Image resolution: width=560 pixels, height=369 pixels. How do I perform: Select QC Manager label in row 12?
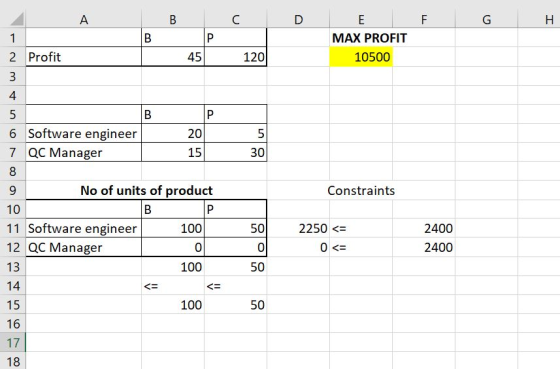[x=84, y=247]
